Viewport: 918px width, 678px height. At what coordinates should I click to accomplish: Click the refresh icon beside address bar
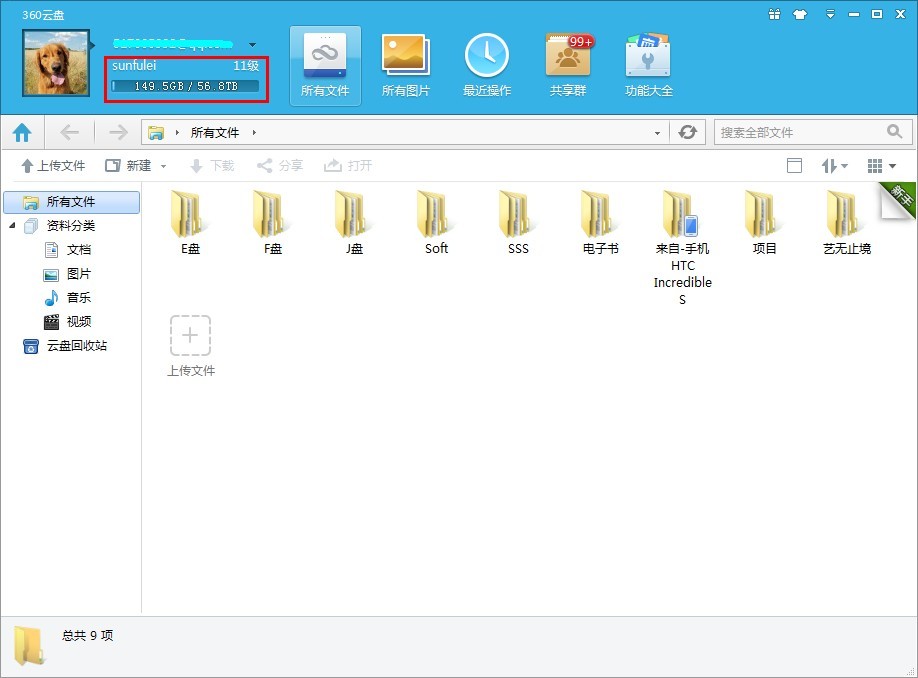687,132
